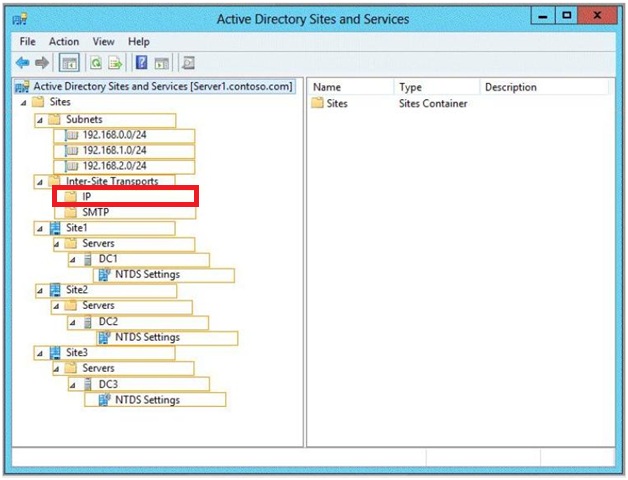Viewport: 628px width, 480px height.
Task: Open the Help toolbar icon
Action: pyautogui.click(x=142, y=63)
